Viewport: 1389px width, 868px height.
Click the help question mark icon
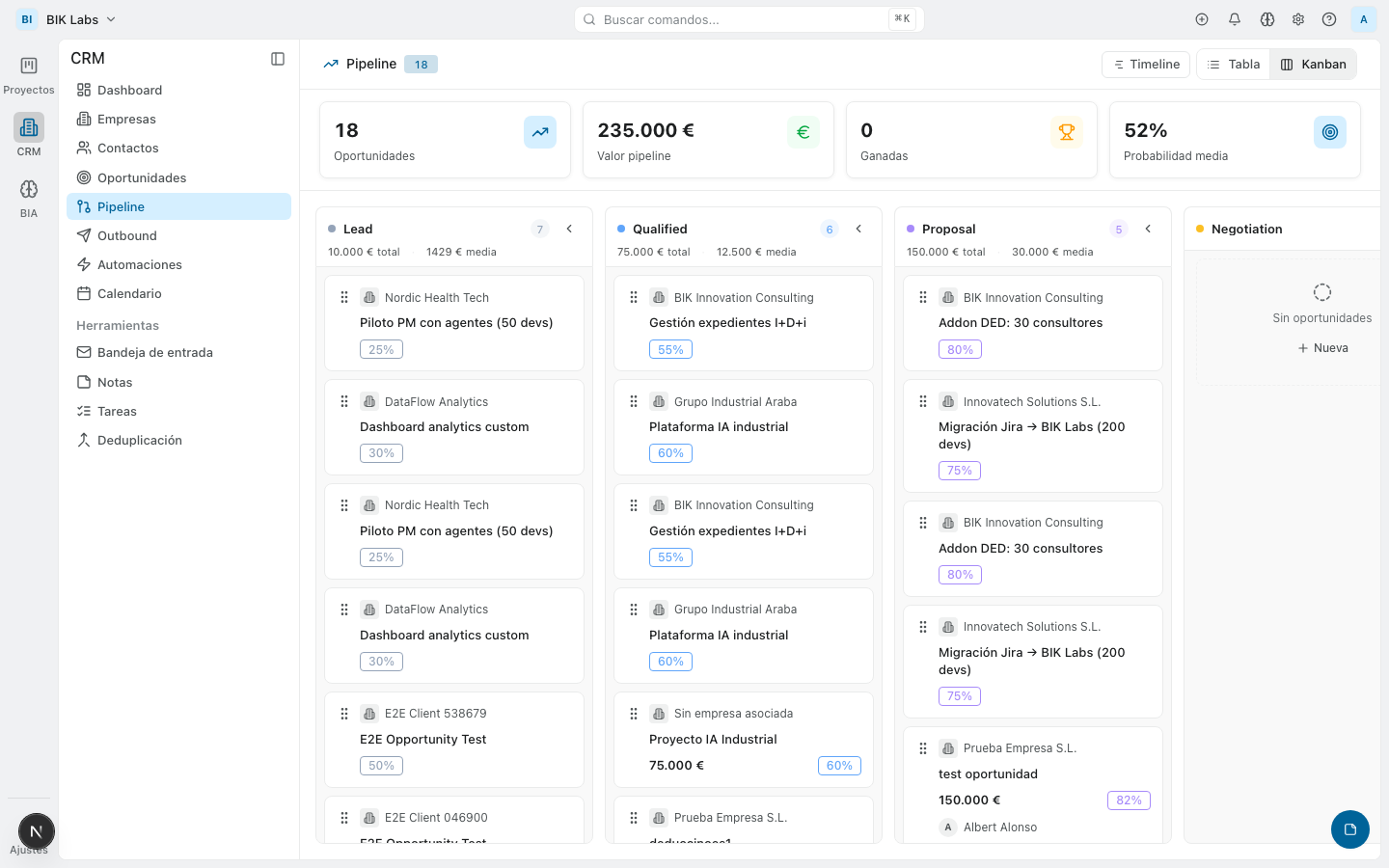point(1329,19)
